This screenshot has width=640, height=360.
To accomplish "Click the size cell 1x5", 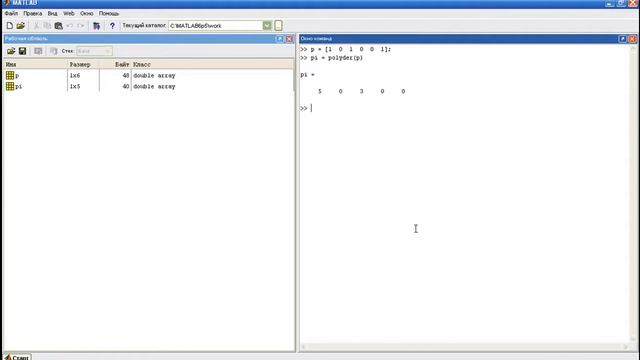I will [x=75, y=87].
